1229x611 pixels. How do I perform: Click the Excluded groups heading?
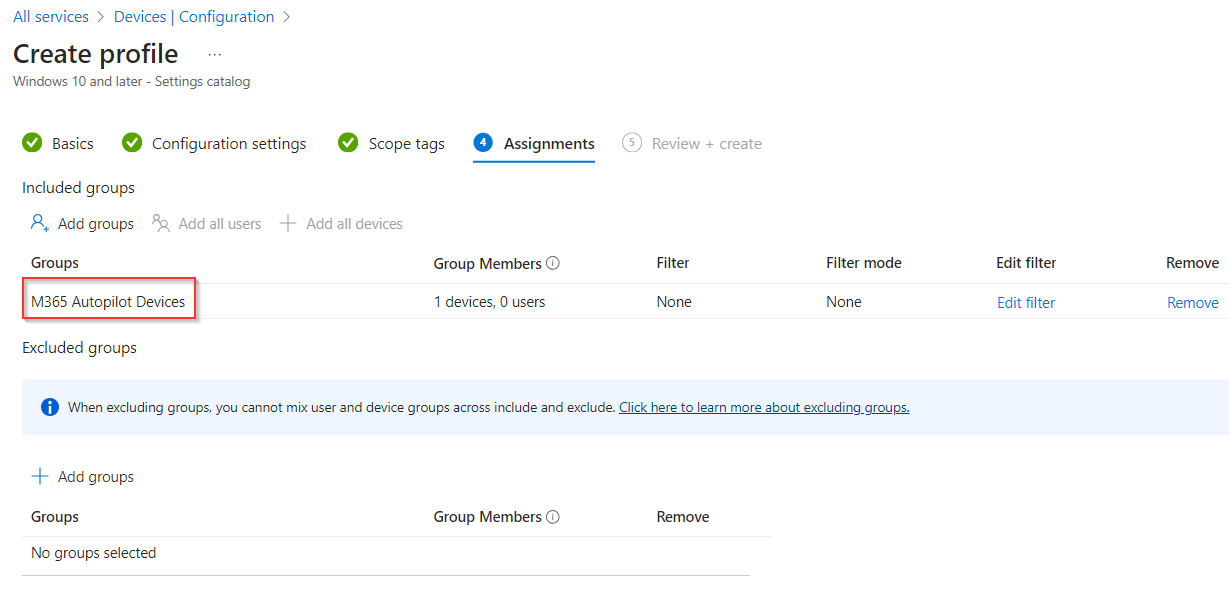pos(79,348)
